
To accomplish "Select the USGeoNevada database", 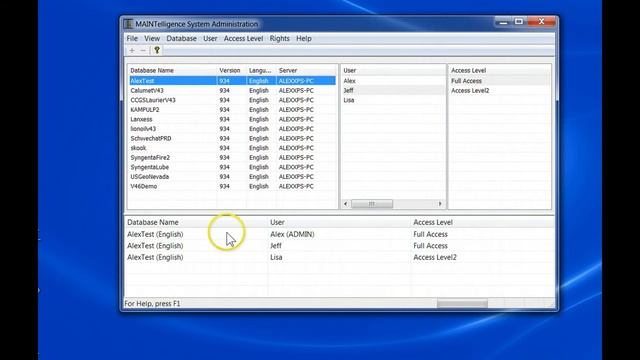I will pos(233,177).
